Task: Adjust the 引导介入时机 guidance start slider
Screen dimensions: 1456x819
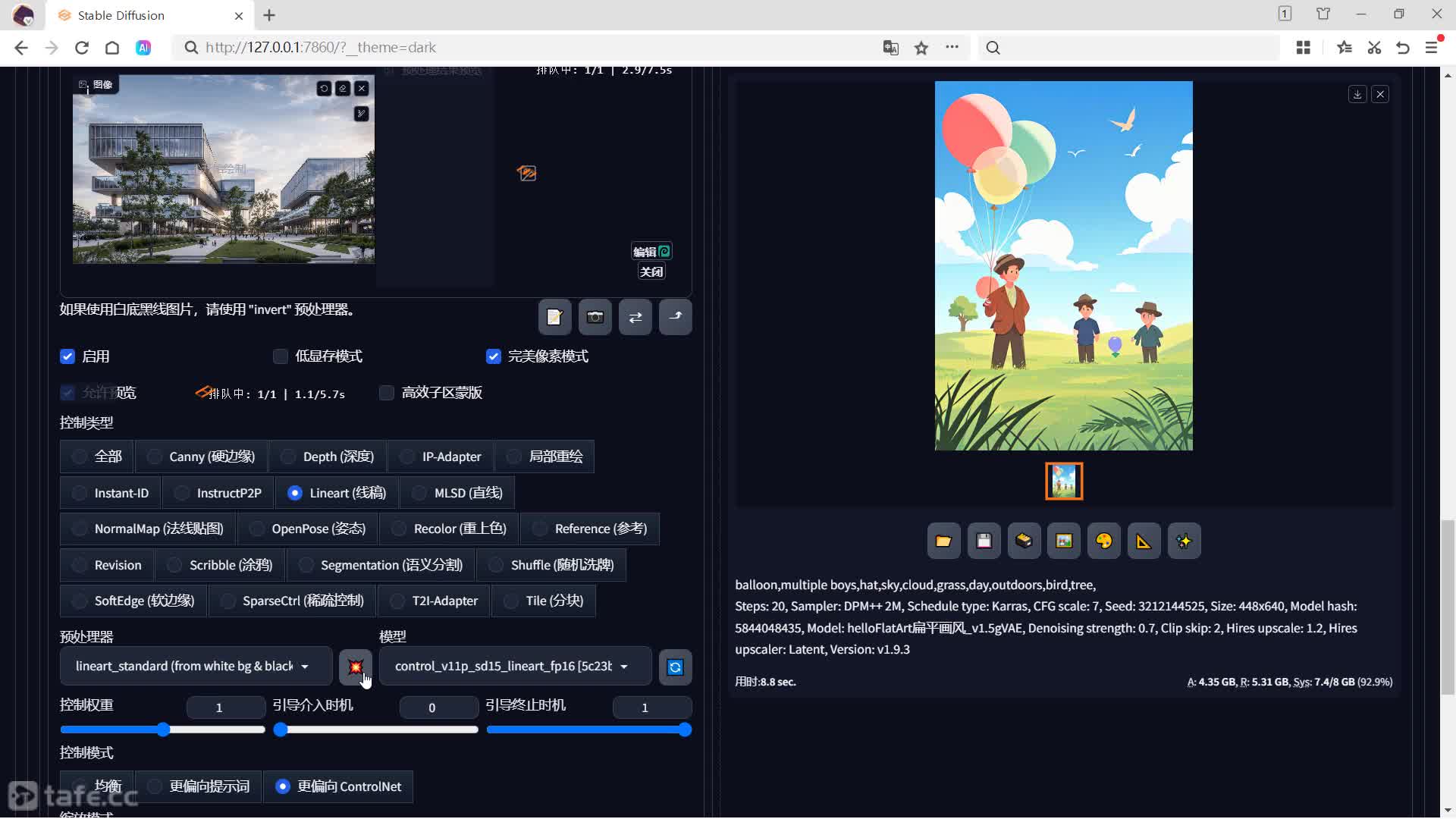Action: (375, 730)
